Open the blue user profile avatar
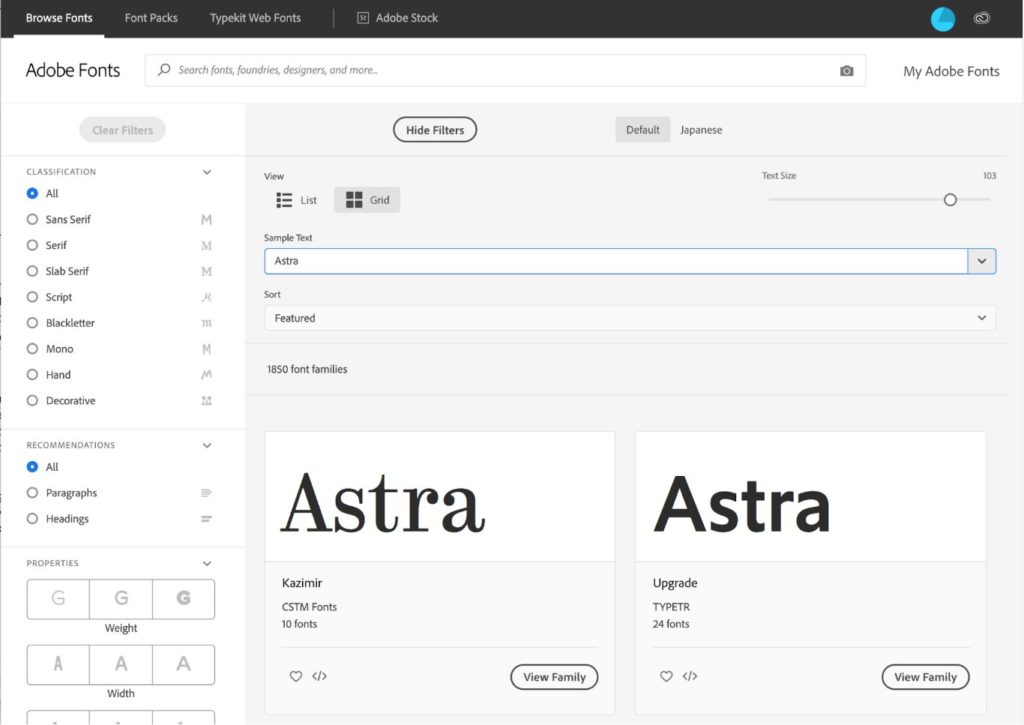This screenshot has width=1024, height=725. (942, 19)
